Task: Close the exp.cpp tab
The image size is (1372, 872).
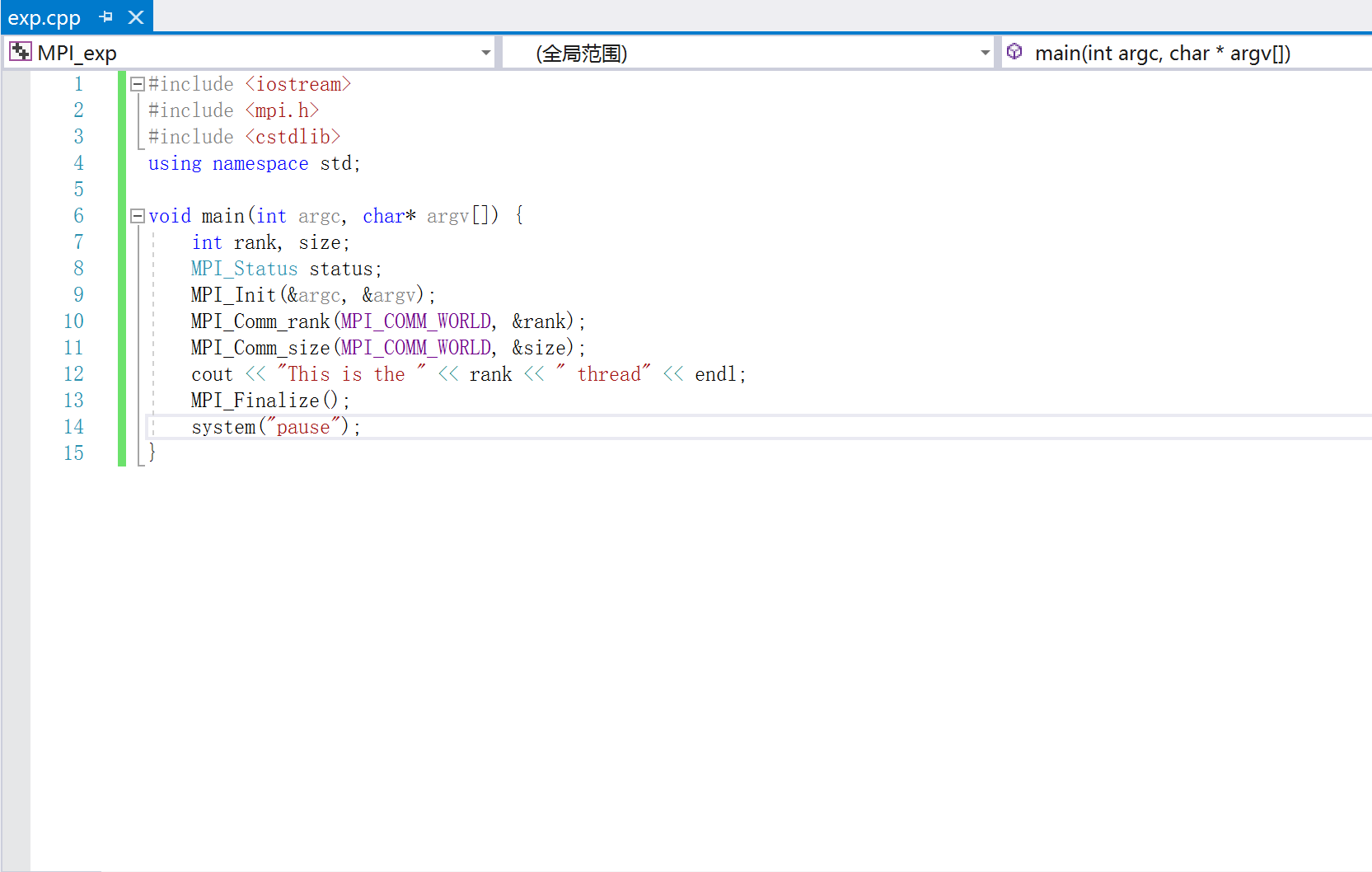Action: pos(137,16)
